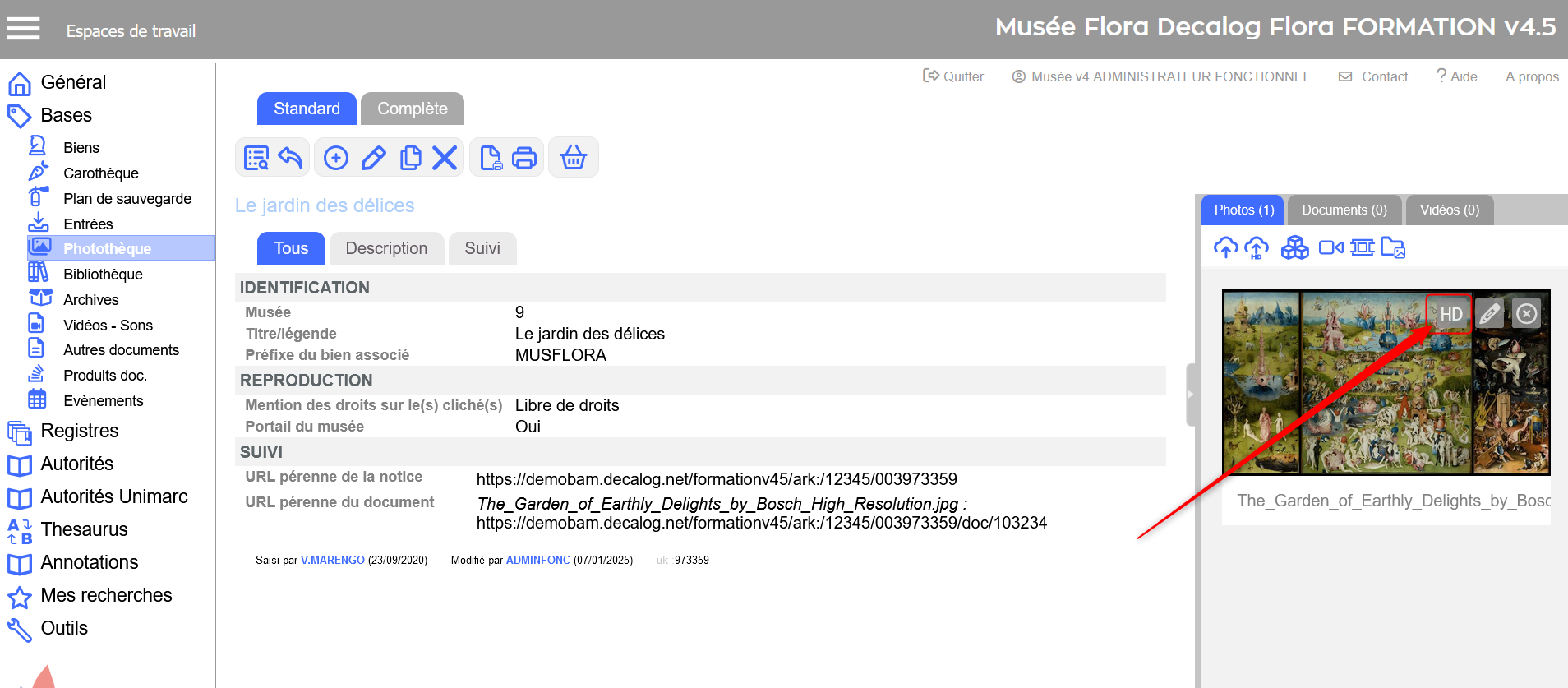Screen dimensions: 1568x688
Task: Select the Description tab
Action: [386, 248]
